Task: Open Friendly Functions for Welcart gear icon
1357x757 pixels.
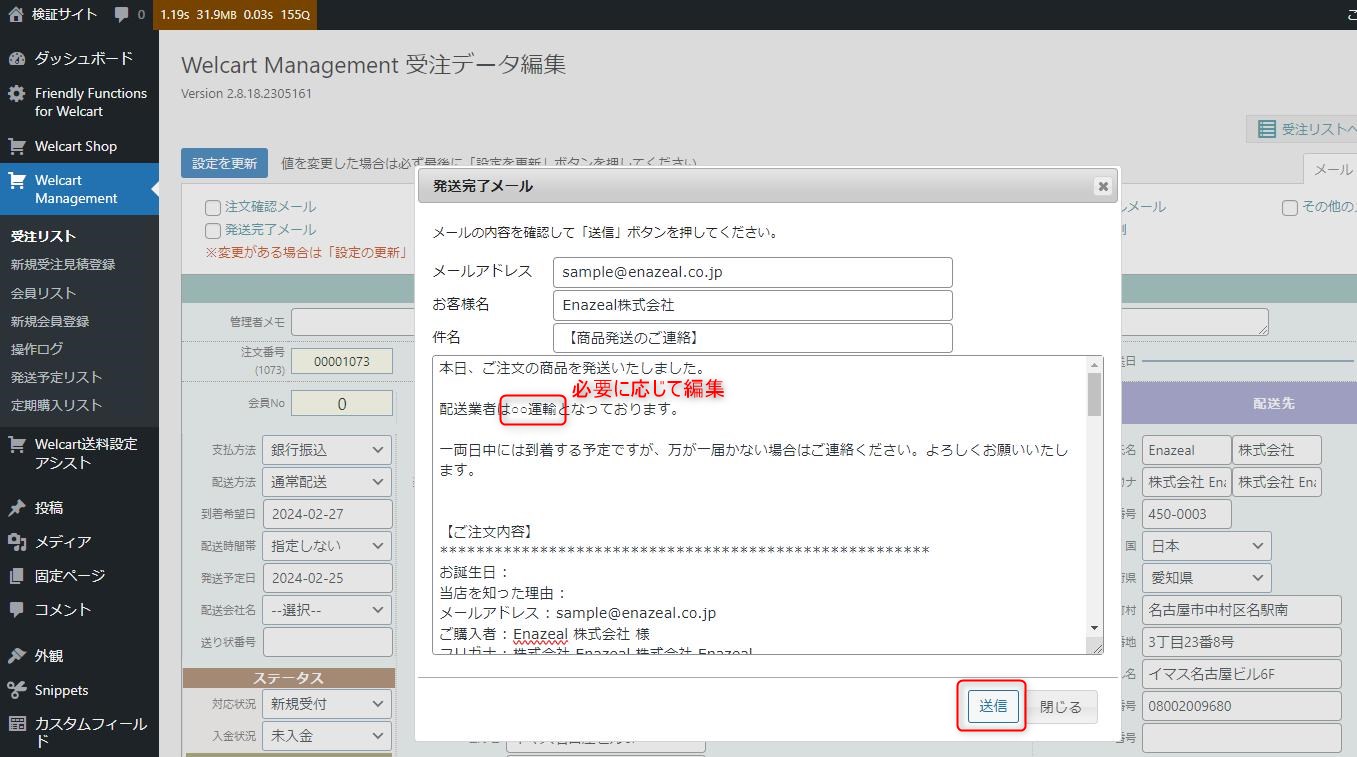Action: tap(17, 94)
